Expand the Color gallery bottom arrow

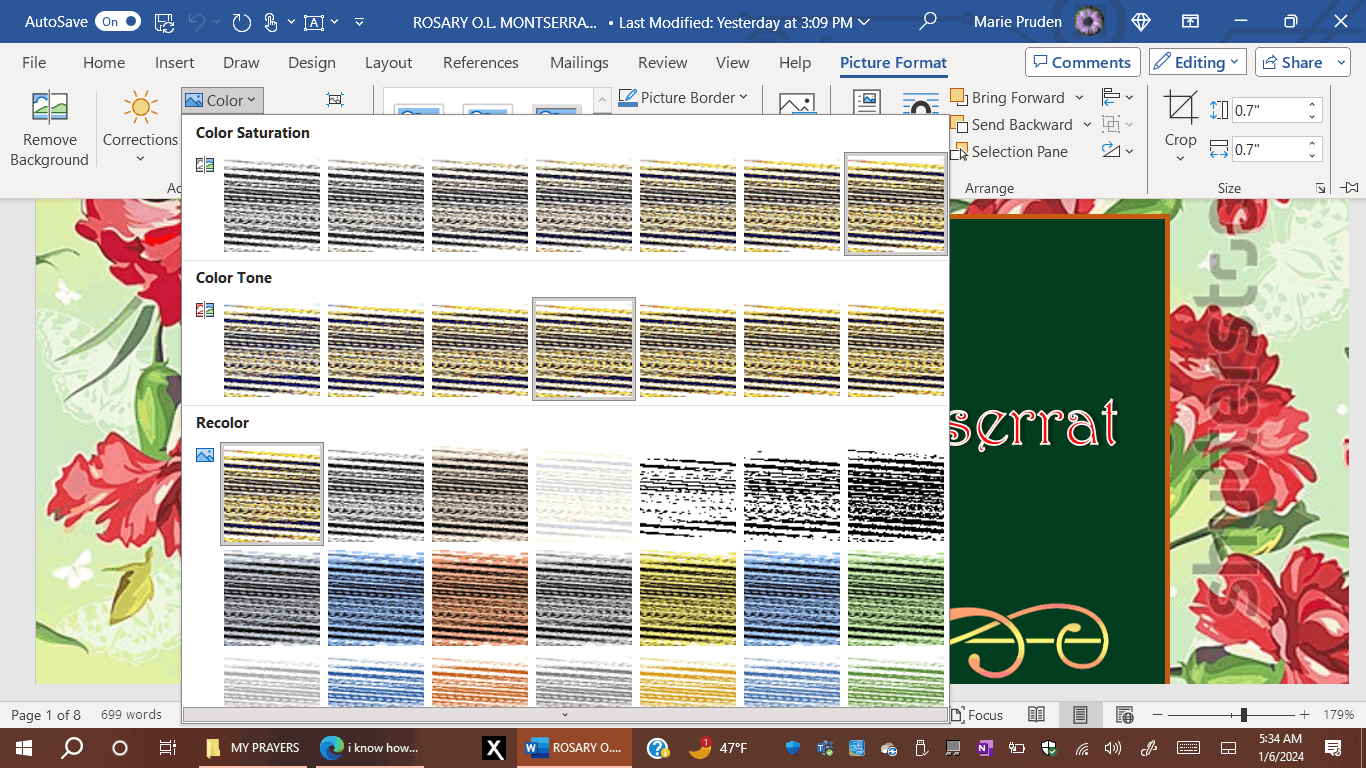(565, 715)
